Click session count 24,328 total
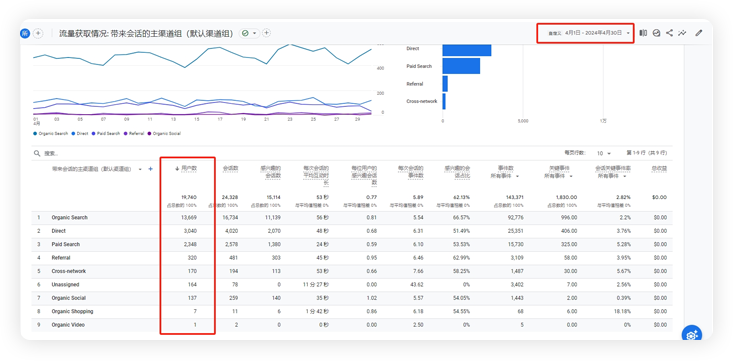This screenshot has height=361, width=733. click(x=230, y=197)
